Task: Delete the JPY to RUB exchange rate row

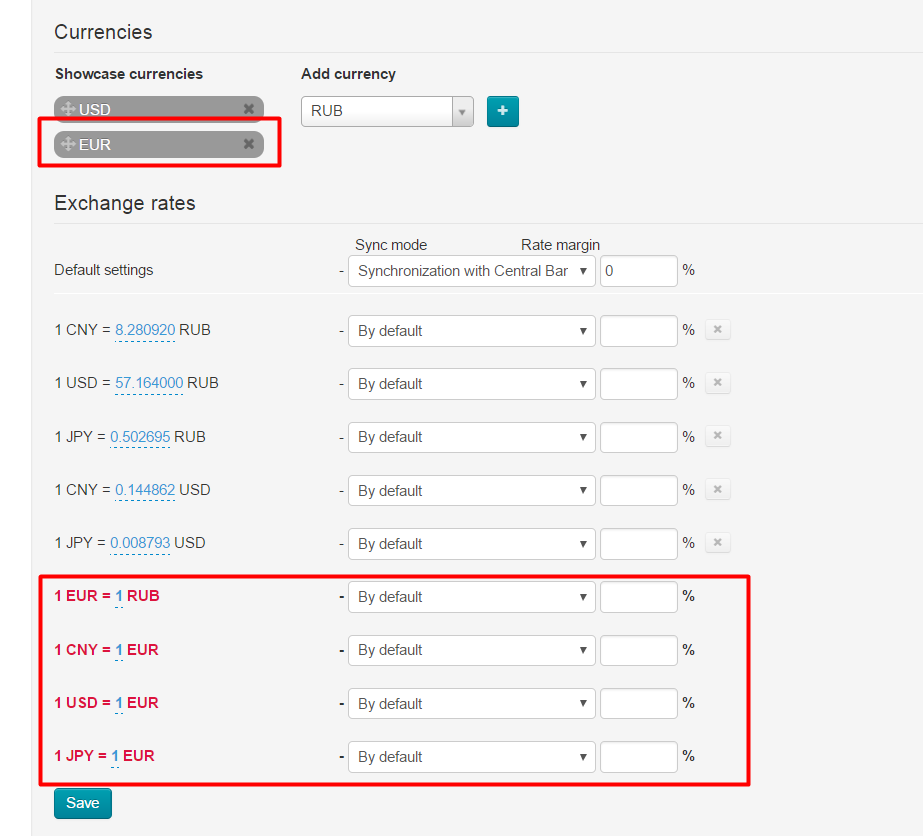Action: coord(718,436)
